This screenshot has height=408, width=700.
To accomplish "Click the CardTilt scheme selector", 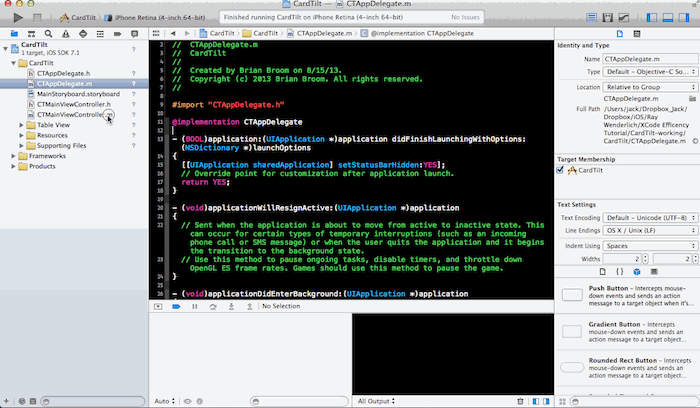I will pyautogui.click(x=78, y=17).
